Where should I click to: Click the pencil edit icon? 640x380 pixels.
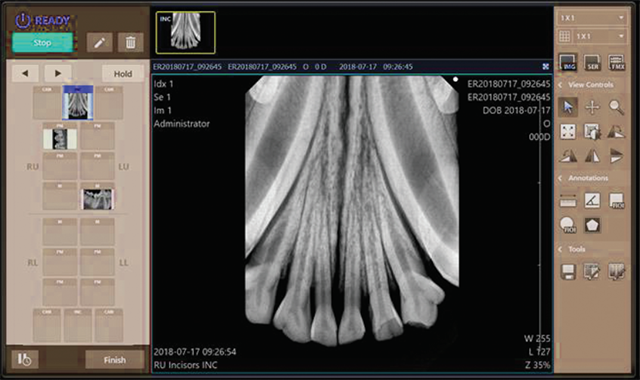pyautogui.click(x=100, y=42)
